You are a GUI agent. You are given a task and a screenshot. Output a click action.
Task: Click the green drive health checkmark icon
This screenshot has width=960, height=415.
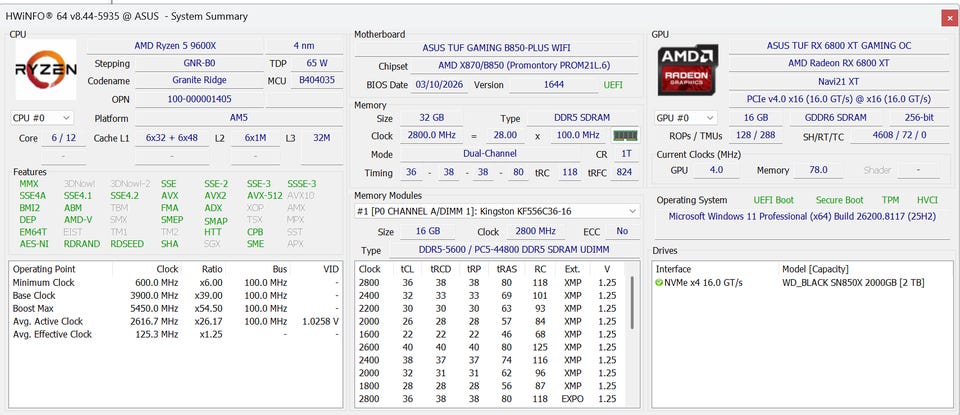click(659, 283)
